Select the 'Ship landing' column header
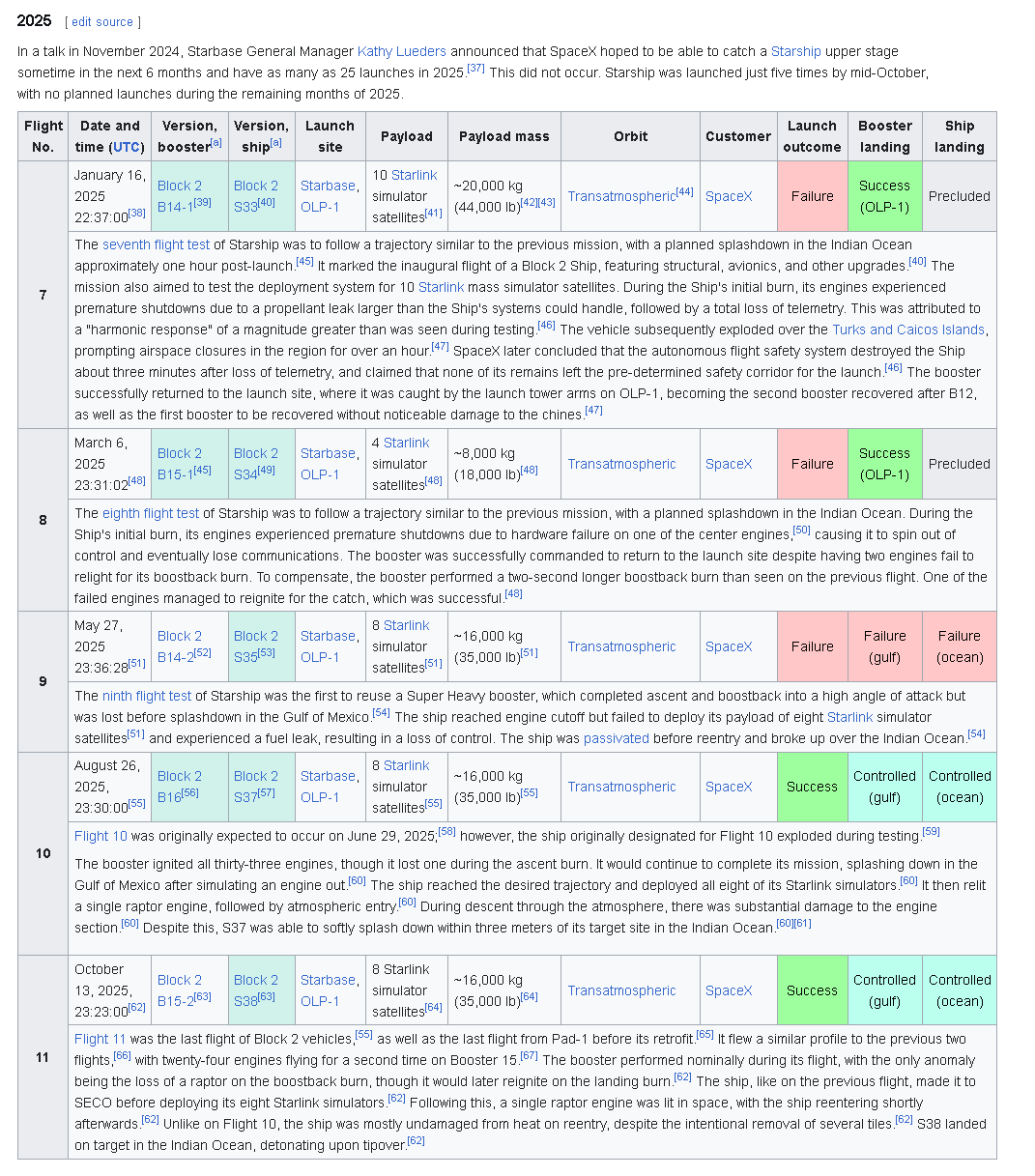Screen dimensions: 1035x1176 coord(960,136)
